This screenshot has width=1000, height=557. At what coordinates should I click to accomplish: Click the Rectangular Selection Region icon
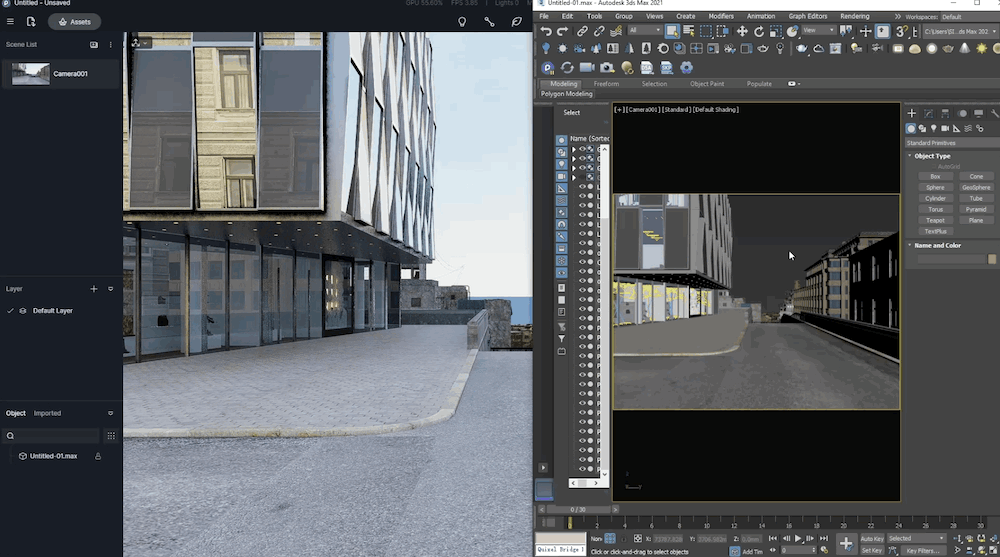coord(705,31)
